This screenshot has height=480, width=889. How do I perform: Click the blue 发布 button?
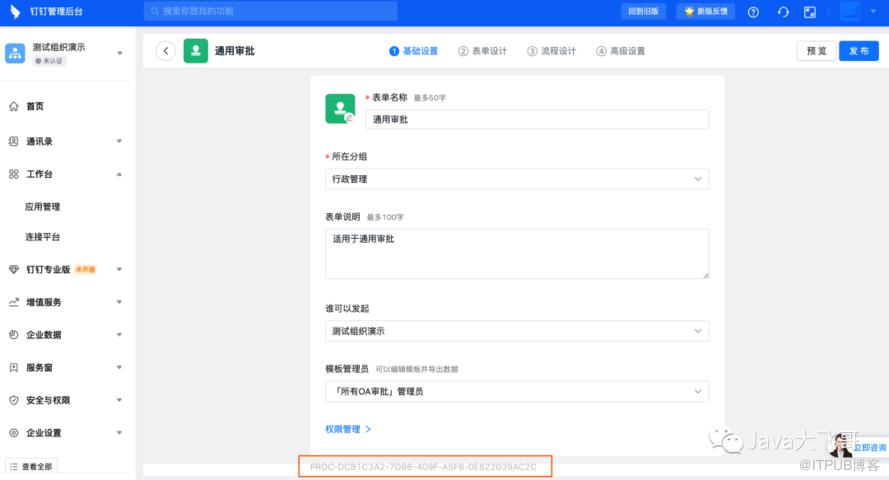tap(858, 51)
